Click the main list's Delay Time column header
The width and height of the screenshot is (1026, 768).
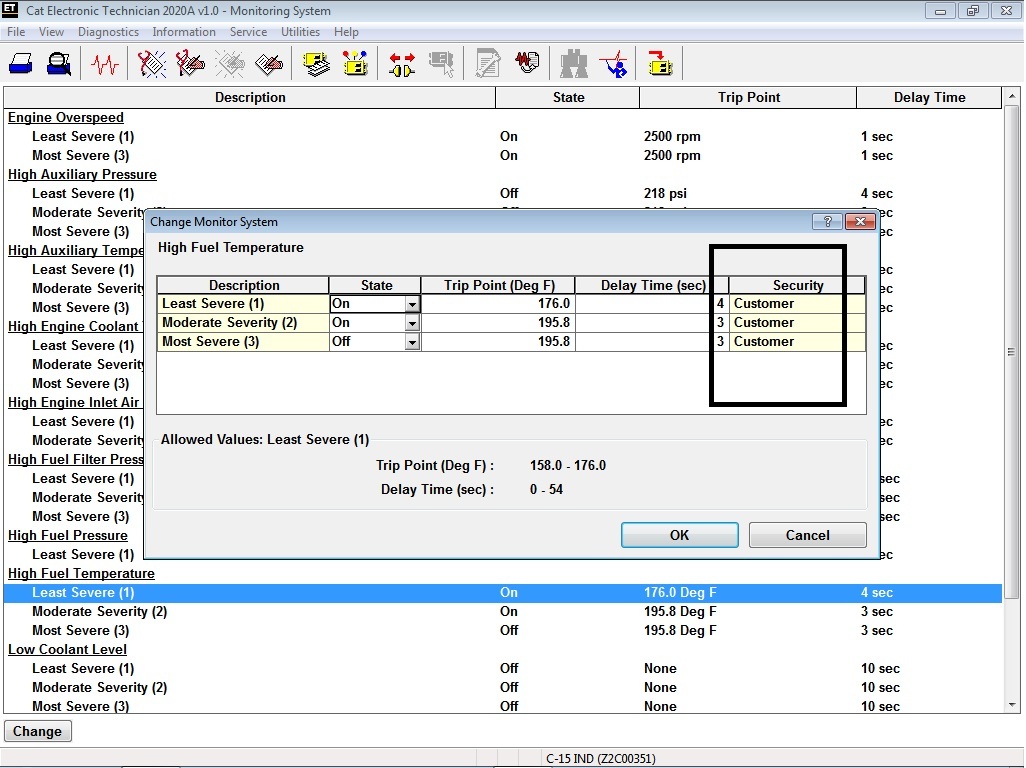(x=929, y=97)
